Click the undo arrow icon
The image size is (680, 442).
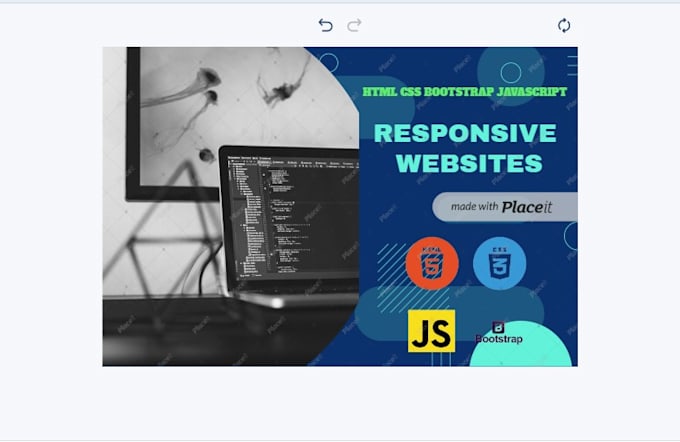[x=325, y=25]
